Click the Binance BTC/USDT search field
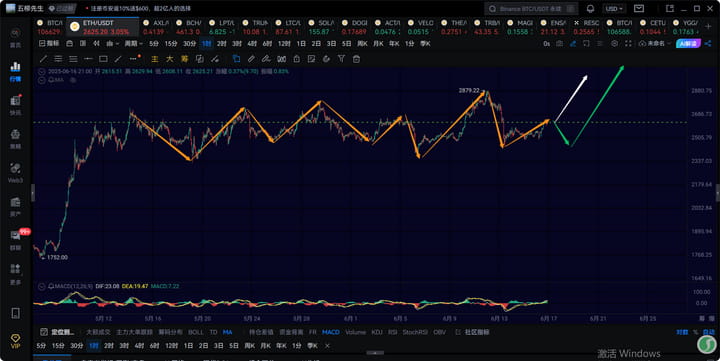The image size is (720, 361). pos(531,9)
